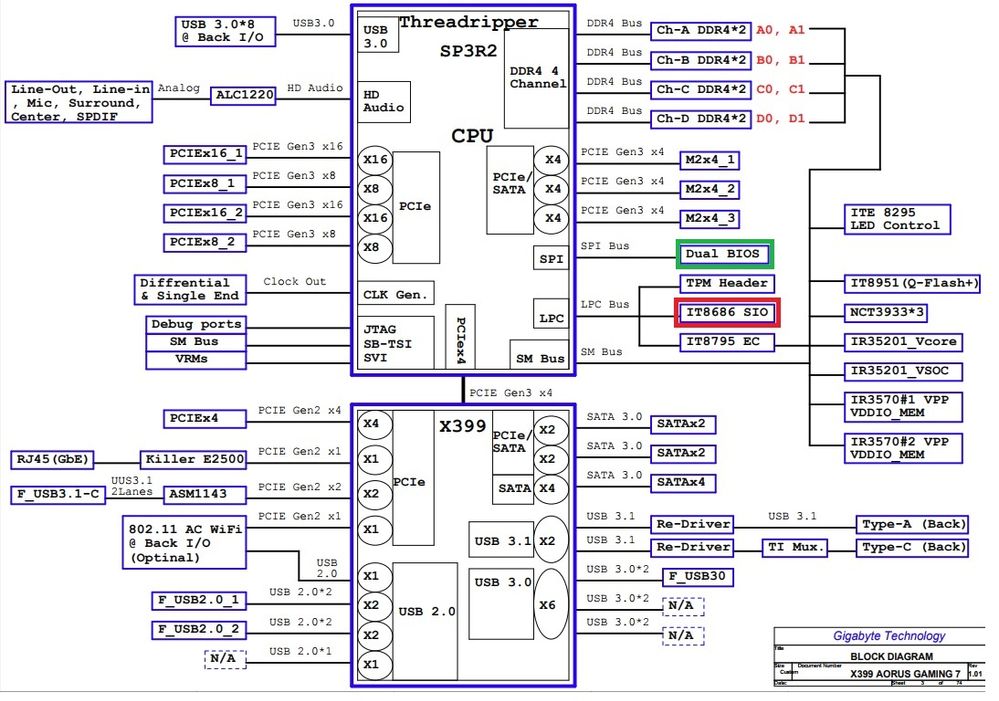Click the 'ITE 8295 LED Control' block
999x701 pixels.
coord(897,219)
